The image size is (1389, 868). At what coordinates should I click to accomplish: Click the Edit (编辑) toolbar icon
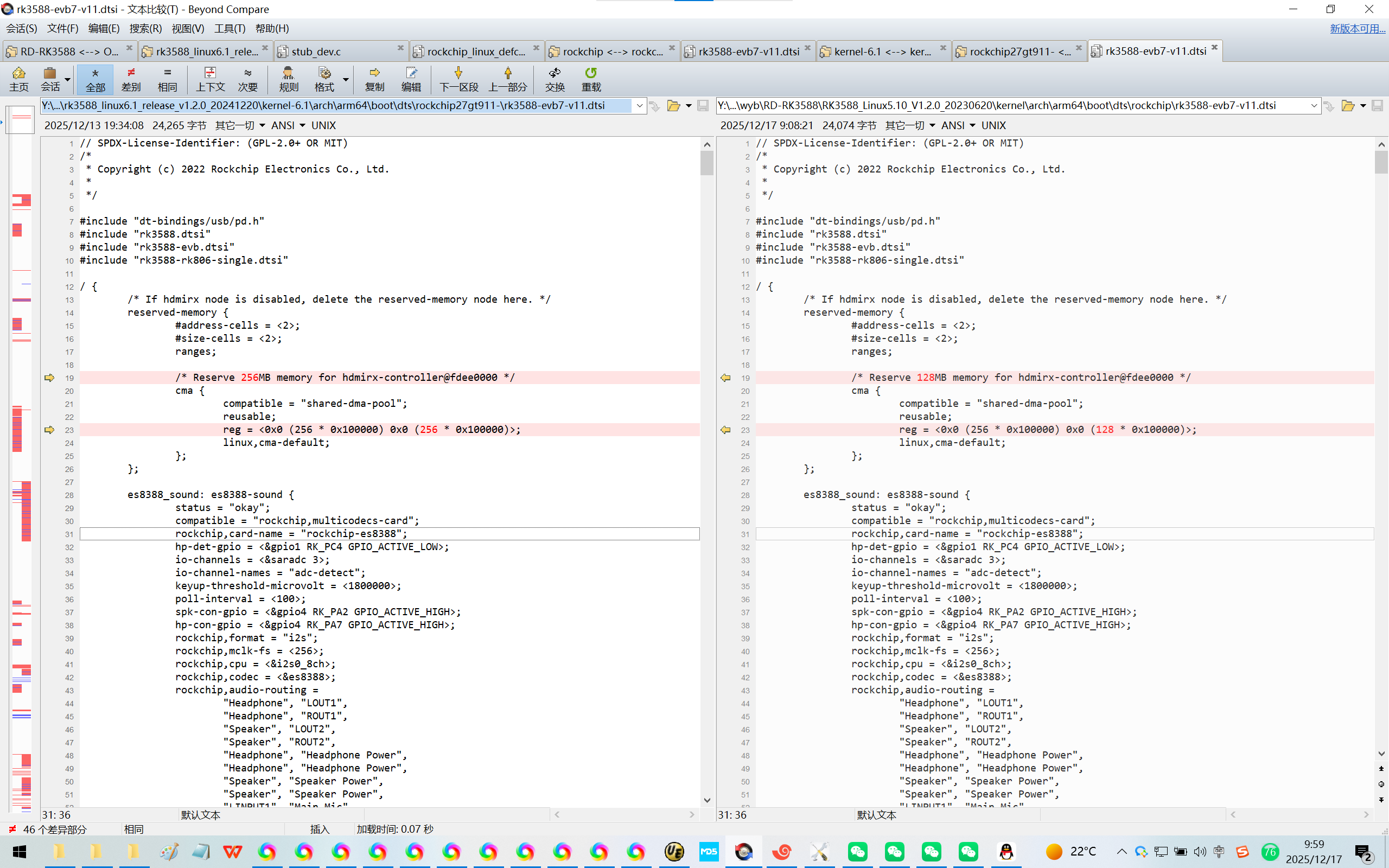[411, 79]
